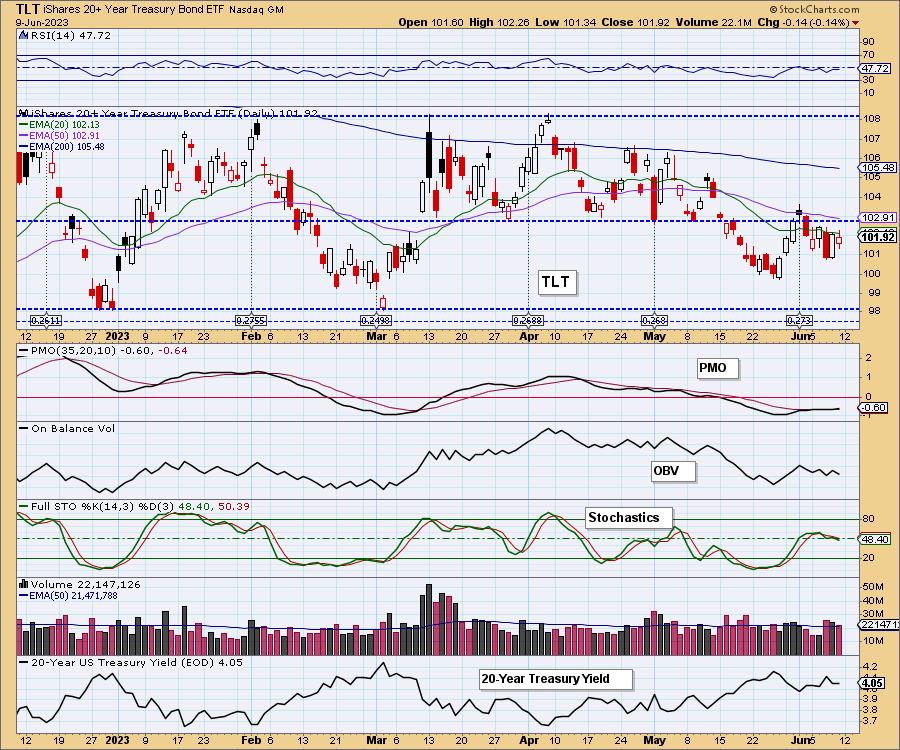Click the iShares 20+ Year Treasury Bond ETF title
This screenshot has height=750, width=900.
click(x=134, y=9)
